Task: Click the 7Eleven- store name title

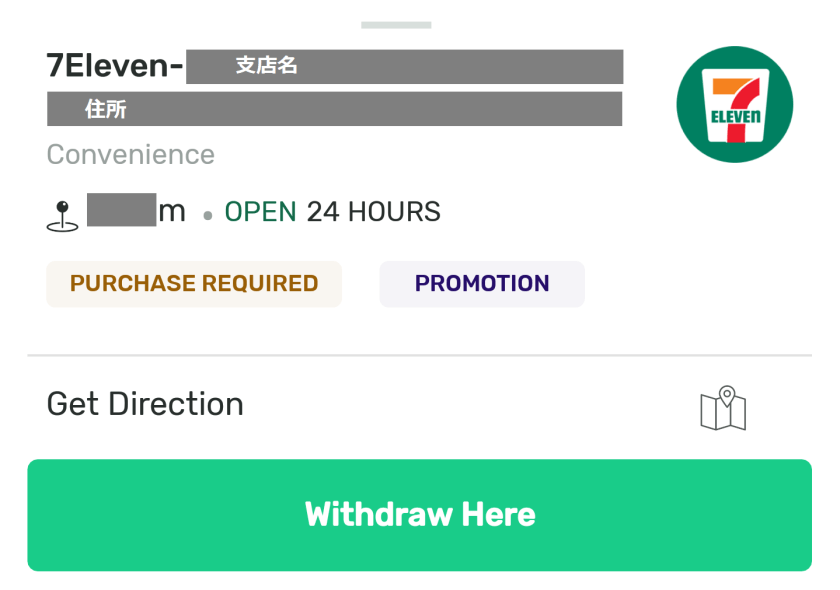Action: click(x=114, y=66)
